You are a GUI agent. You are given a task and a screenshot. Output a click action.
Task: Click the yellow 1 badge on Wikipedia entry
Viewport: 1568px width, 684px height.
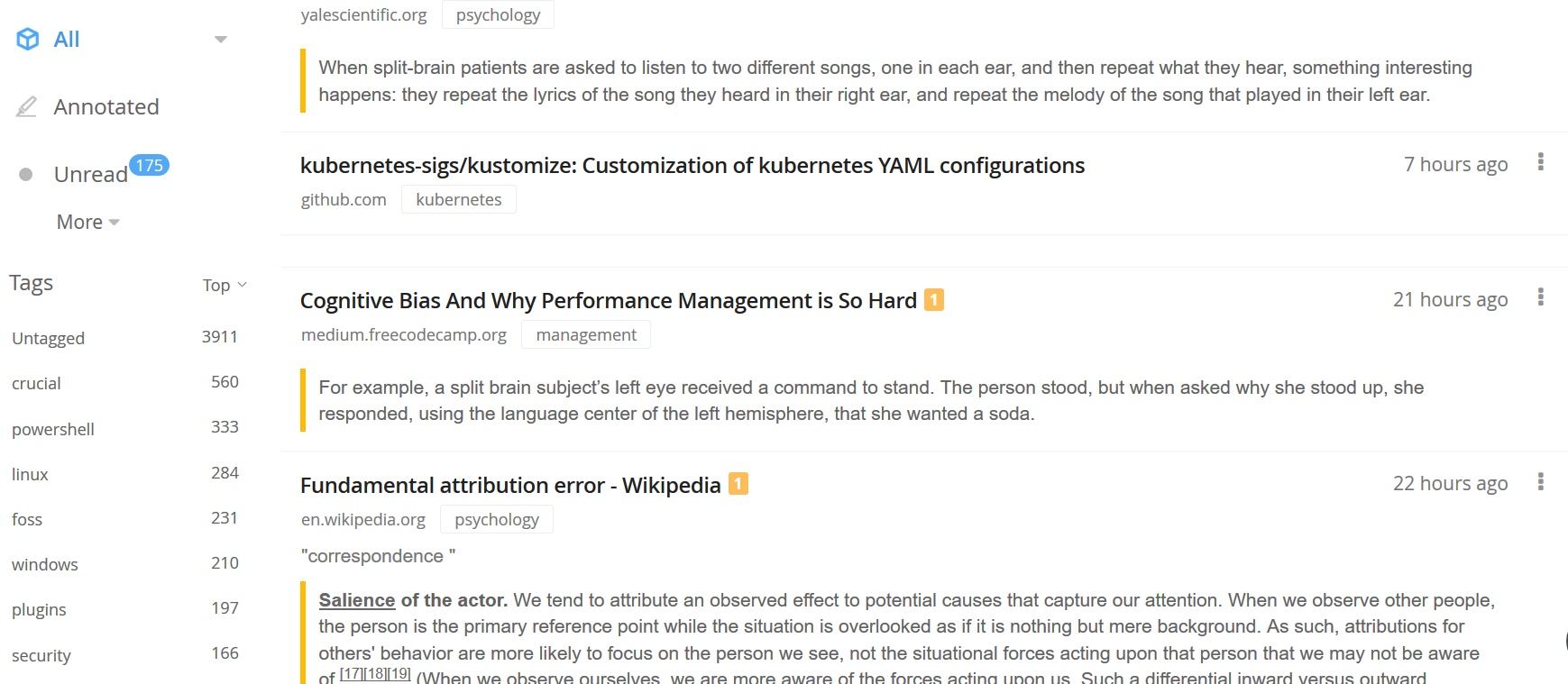pos(738,484)
